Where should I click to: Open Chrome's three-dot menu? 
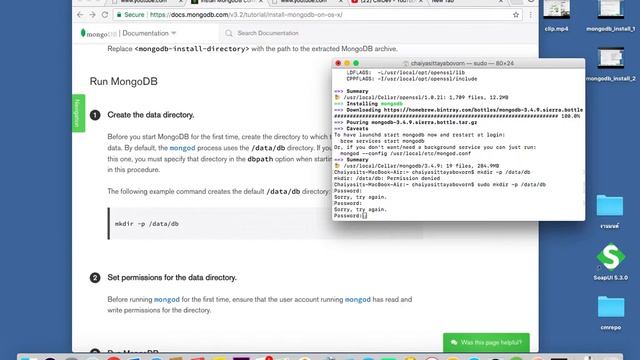pyautogui.click(x=530, y=15)
